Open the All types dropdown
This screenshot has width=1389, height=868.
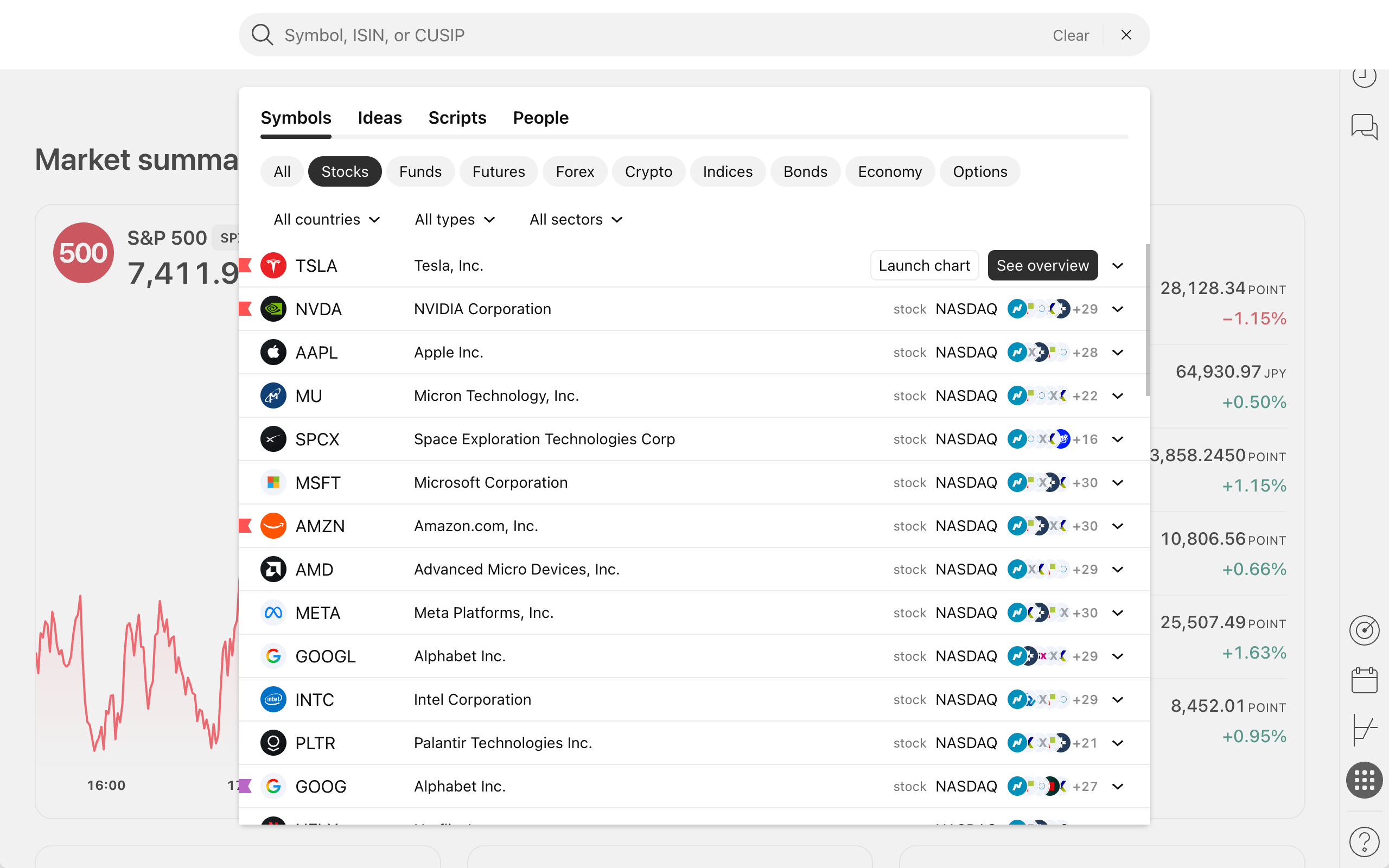[455, 219]
